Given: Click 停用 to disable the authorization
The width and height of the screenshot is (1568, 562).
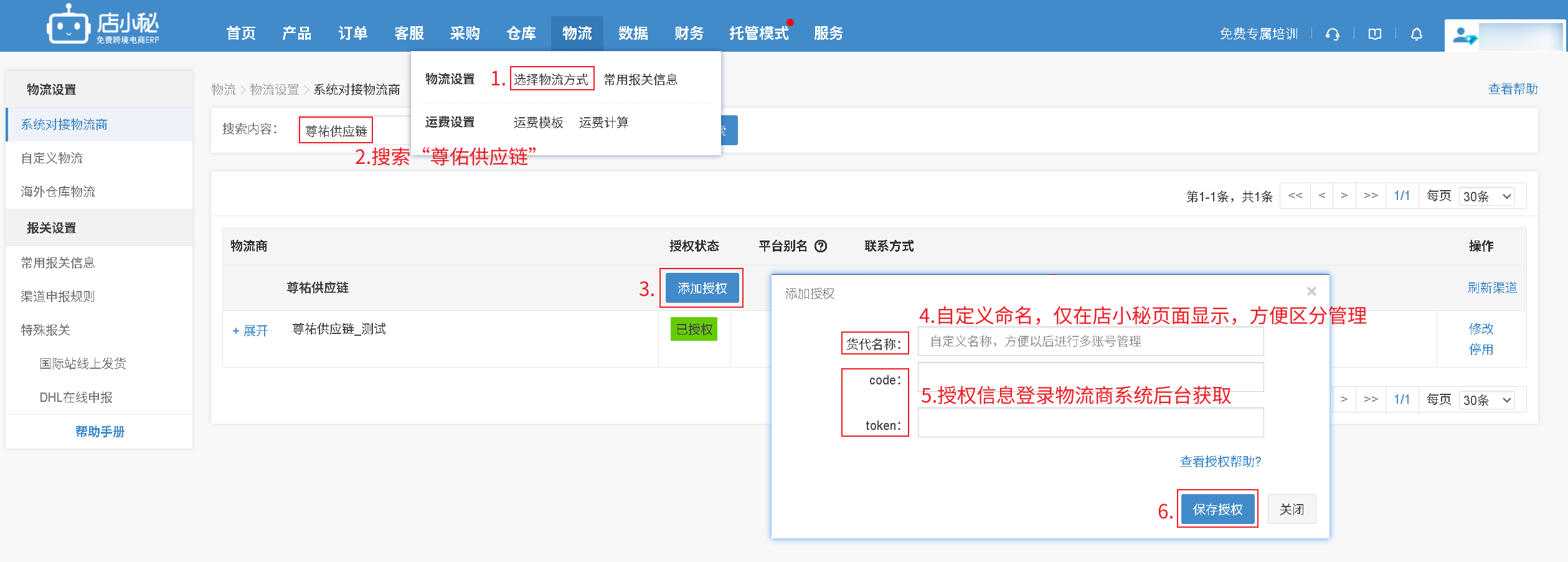Looking at the screenshot, I should click(1480, 350).
